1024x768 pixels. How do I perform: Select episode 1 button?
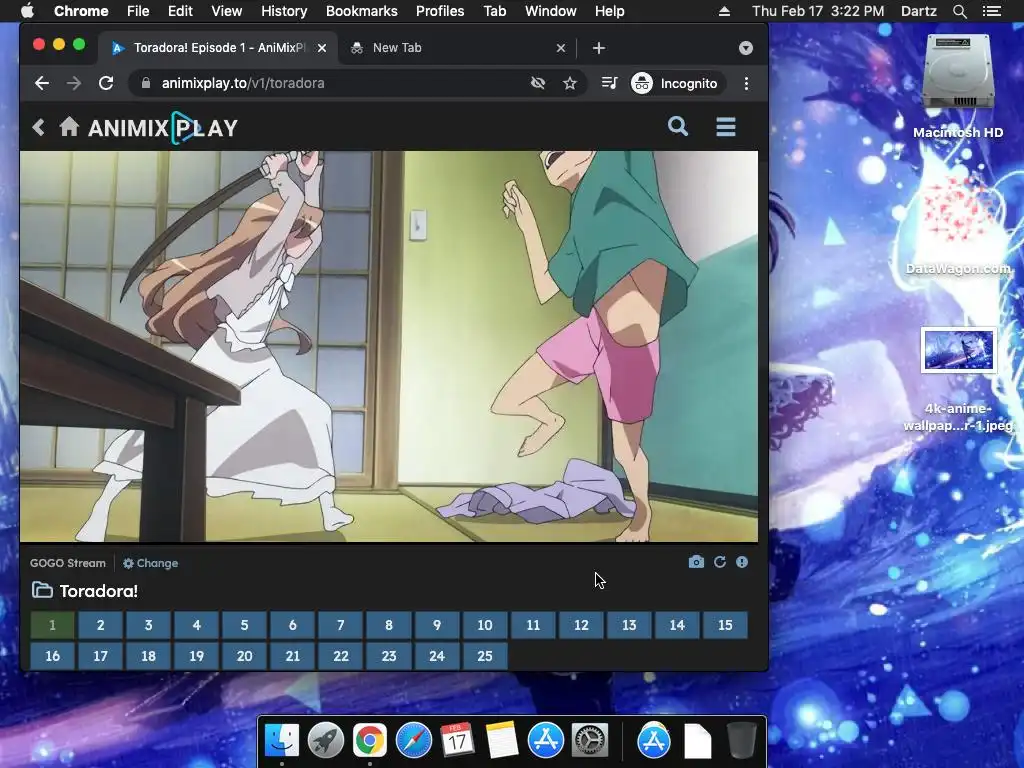[52, 625]
